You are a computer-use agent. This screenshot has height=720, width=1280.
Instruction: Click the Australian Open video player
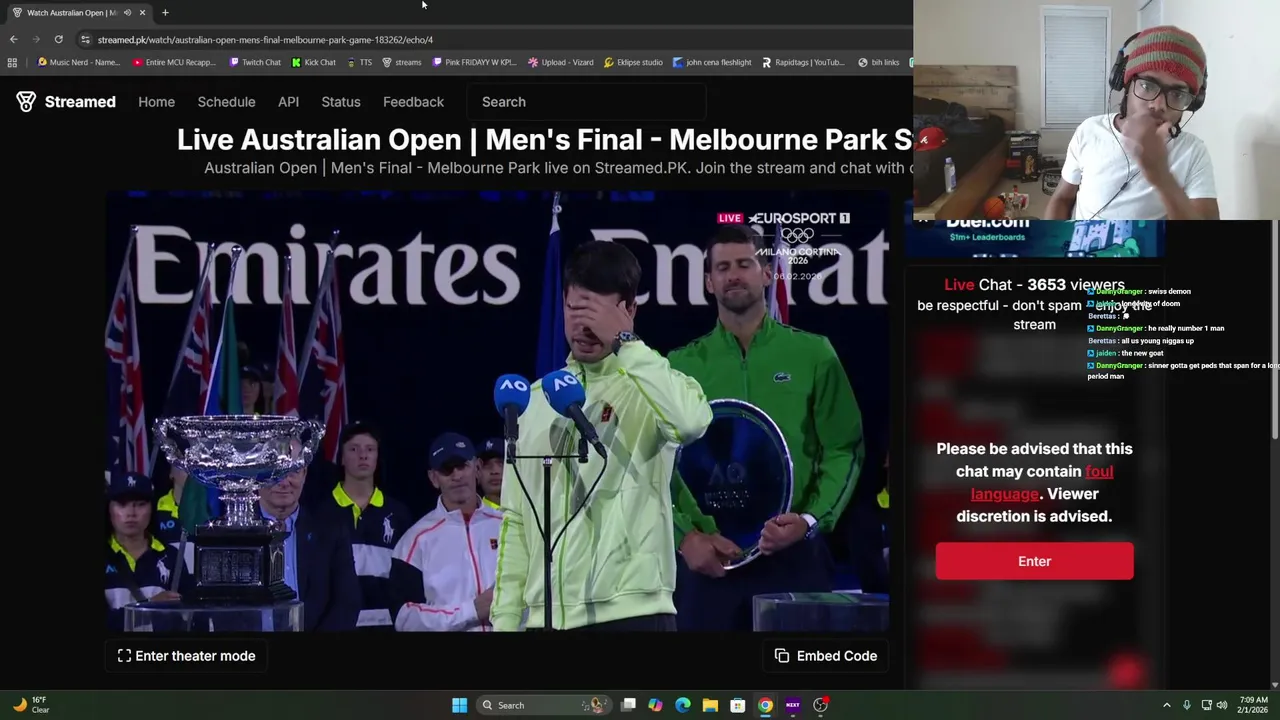coord(497,411)
